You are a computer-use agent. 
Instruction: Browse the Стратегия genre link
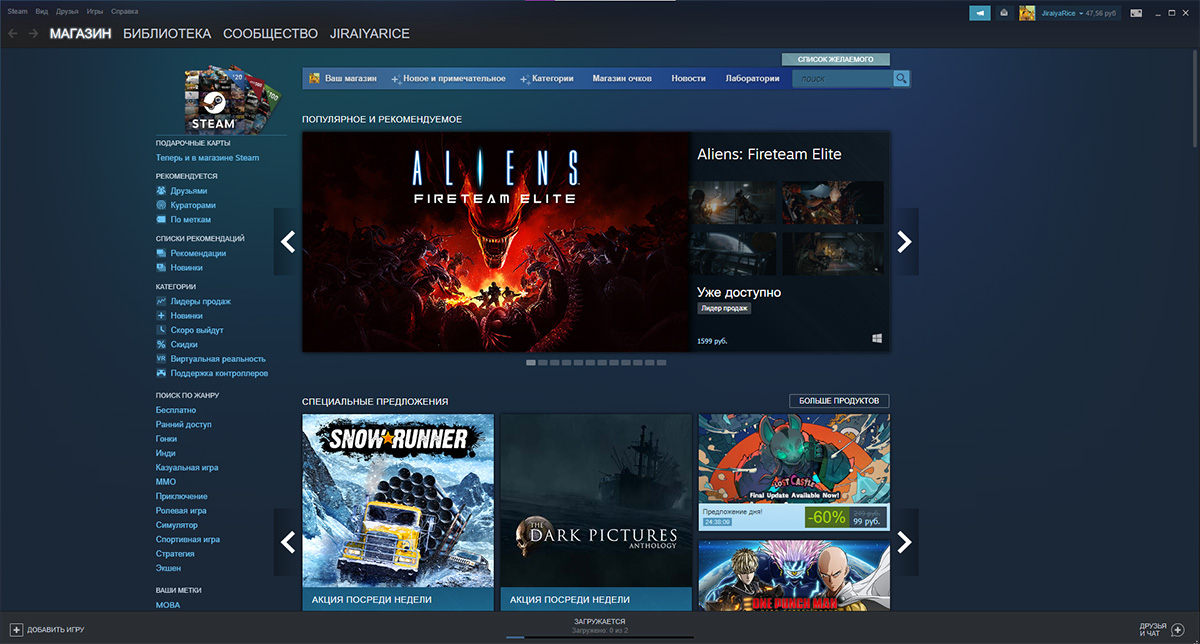point(175,553)
